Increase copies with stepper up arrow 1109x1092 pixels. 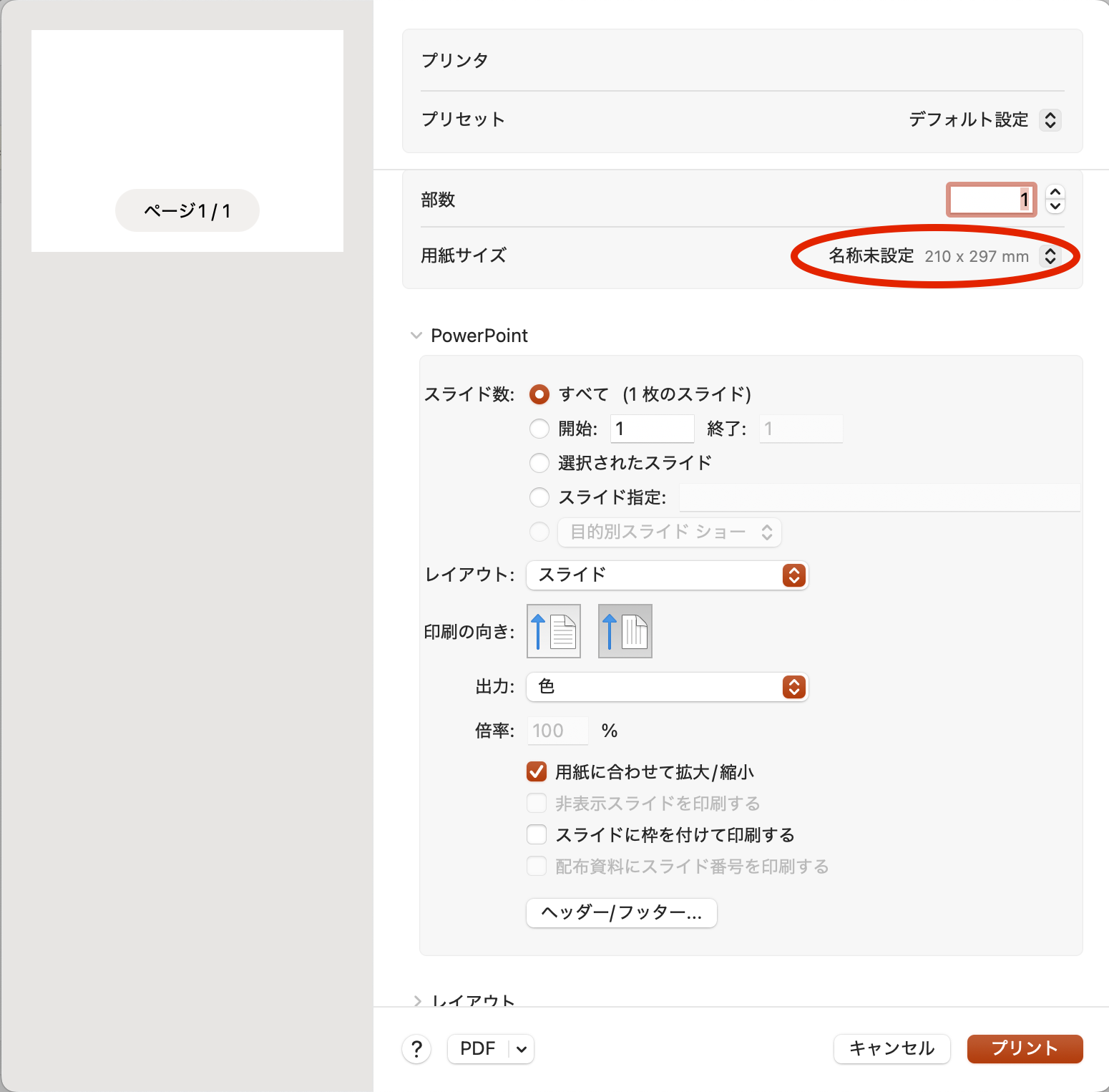1055,192
